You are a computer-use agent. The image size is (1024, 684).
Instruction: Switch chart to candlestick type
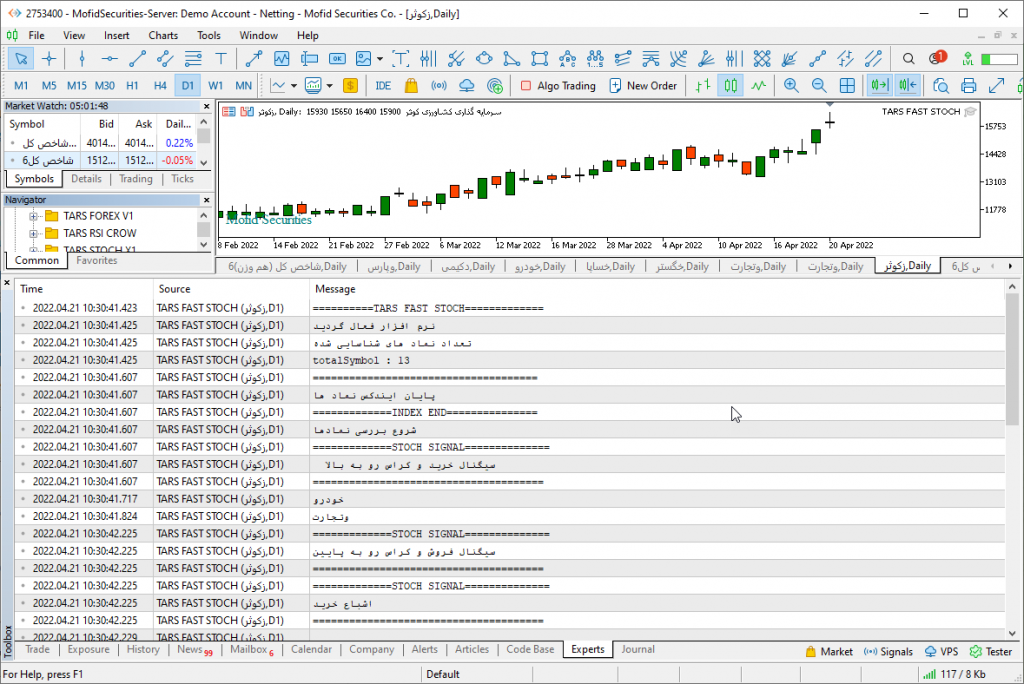coord(730,86)
